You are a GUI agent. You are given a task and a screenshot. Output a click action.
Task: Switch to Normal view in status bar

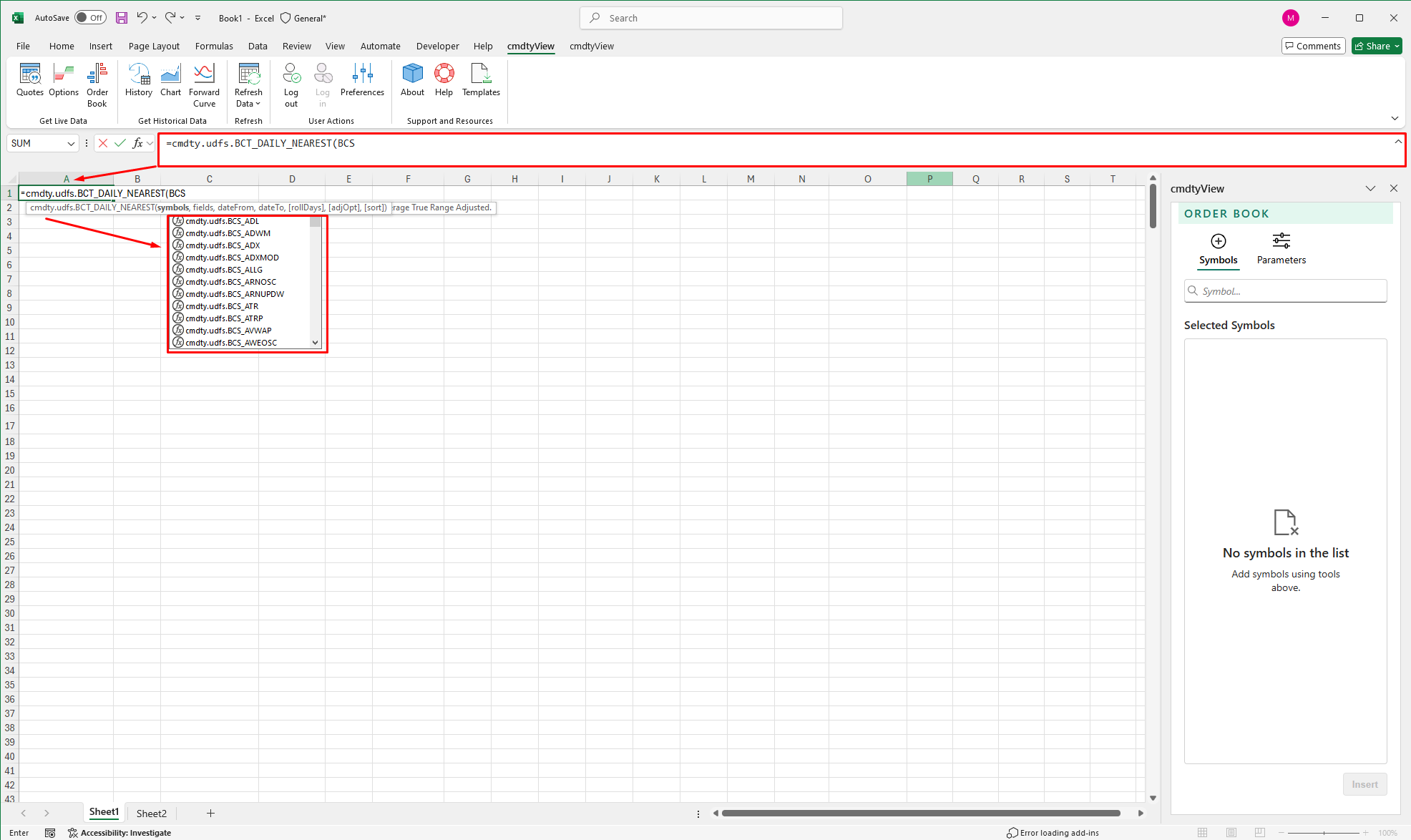point(1202,832)
